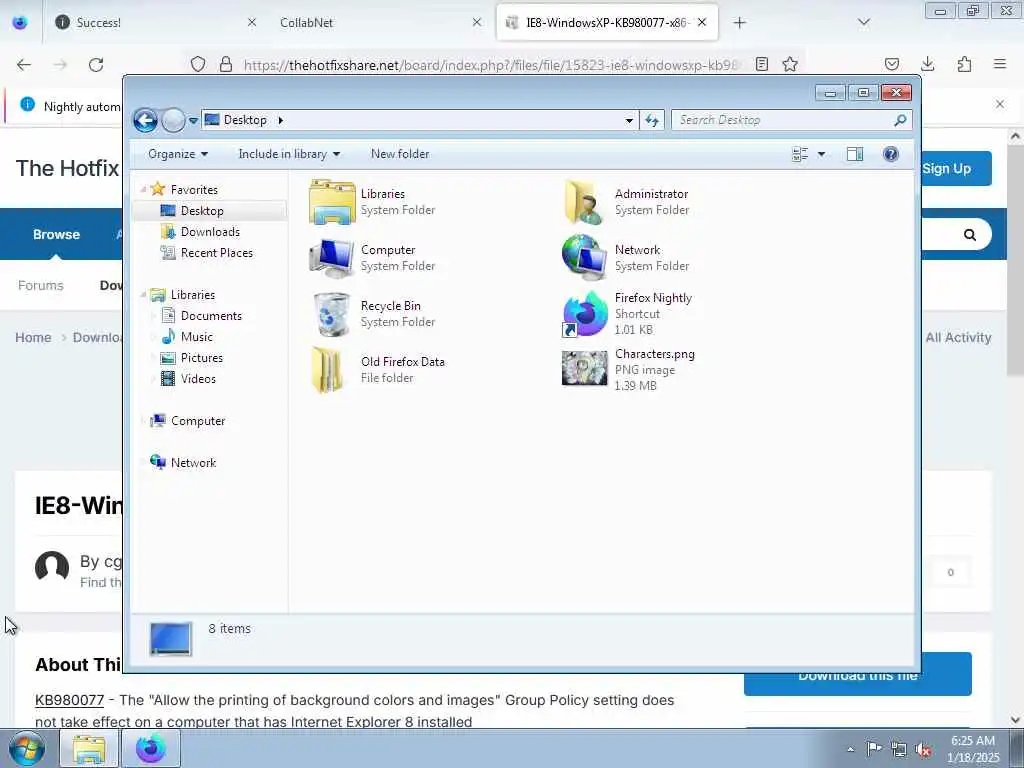
Task: Select Computer in navigation pane
Action: coord(198,421)
